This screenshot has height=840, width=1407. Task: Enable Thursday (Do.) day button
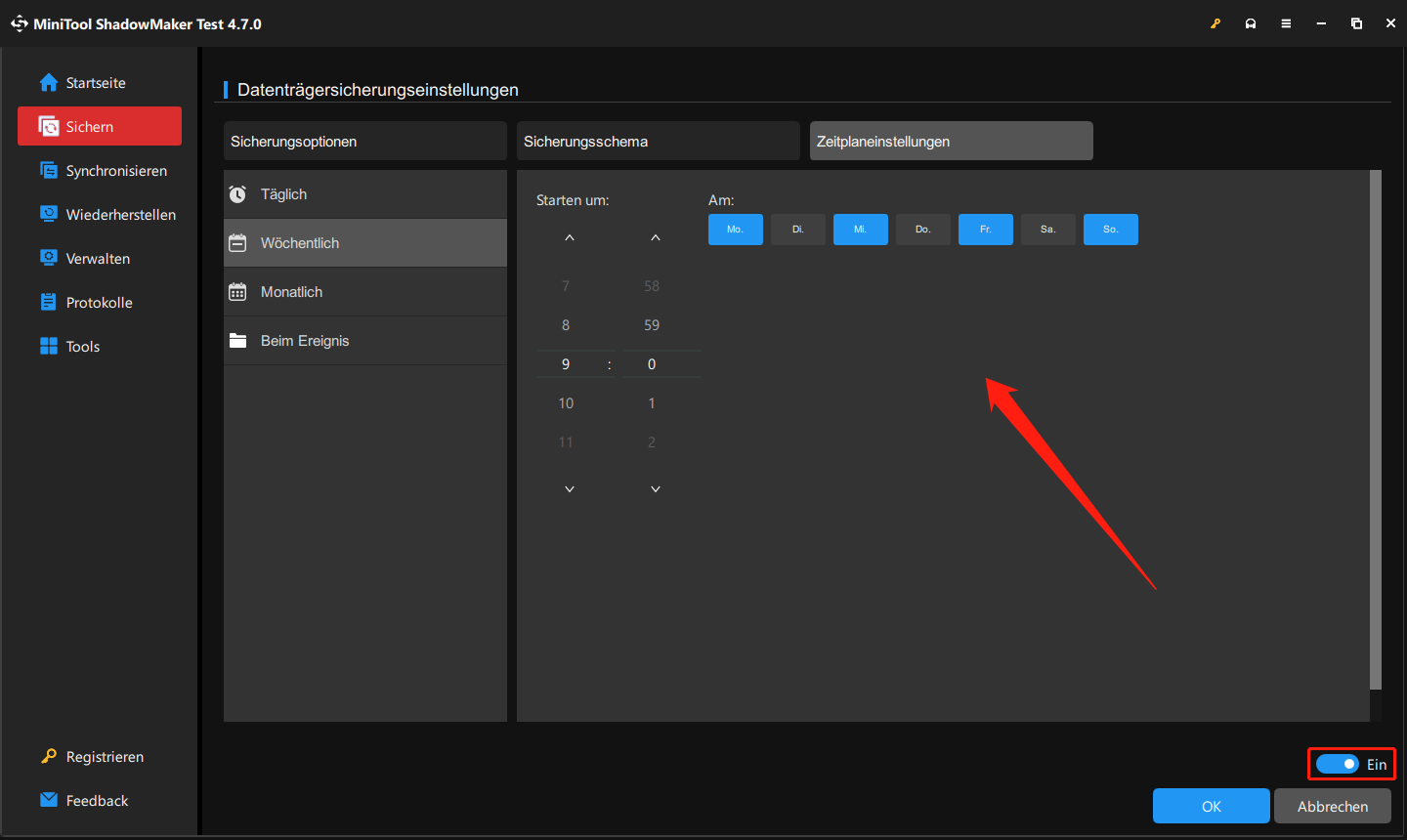[923, 230]
